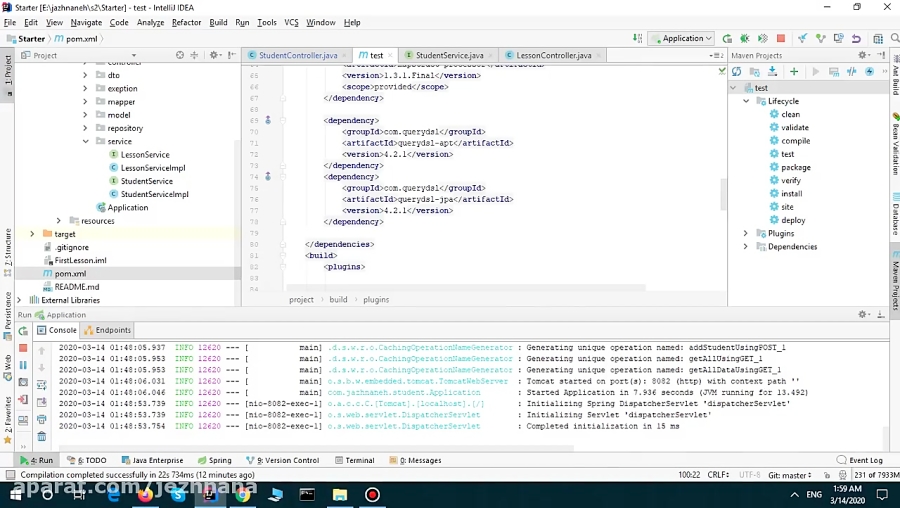
Task: Reimport all Maven projects
Action: click(x=736, y=72)
